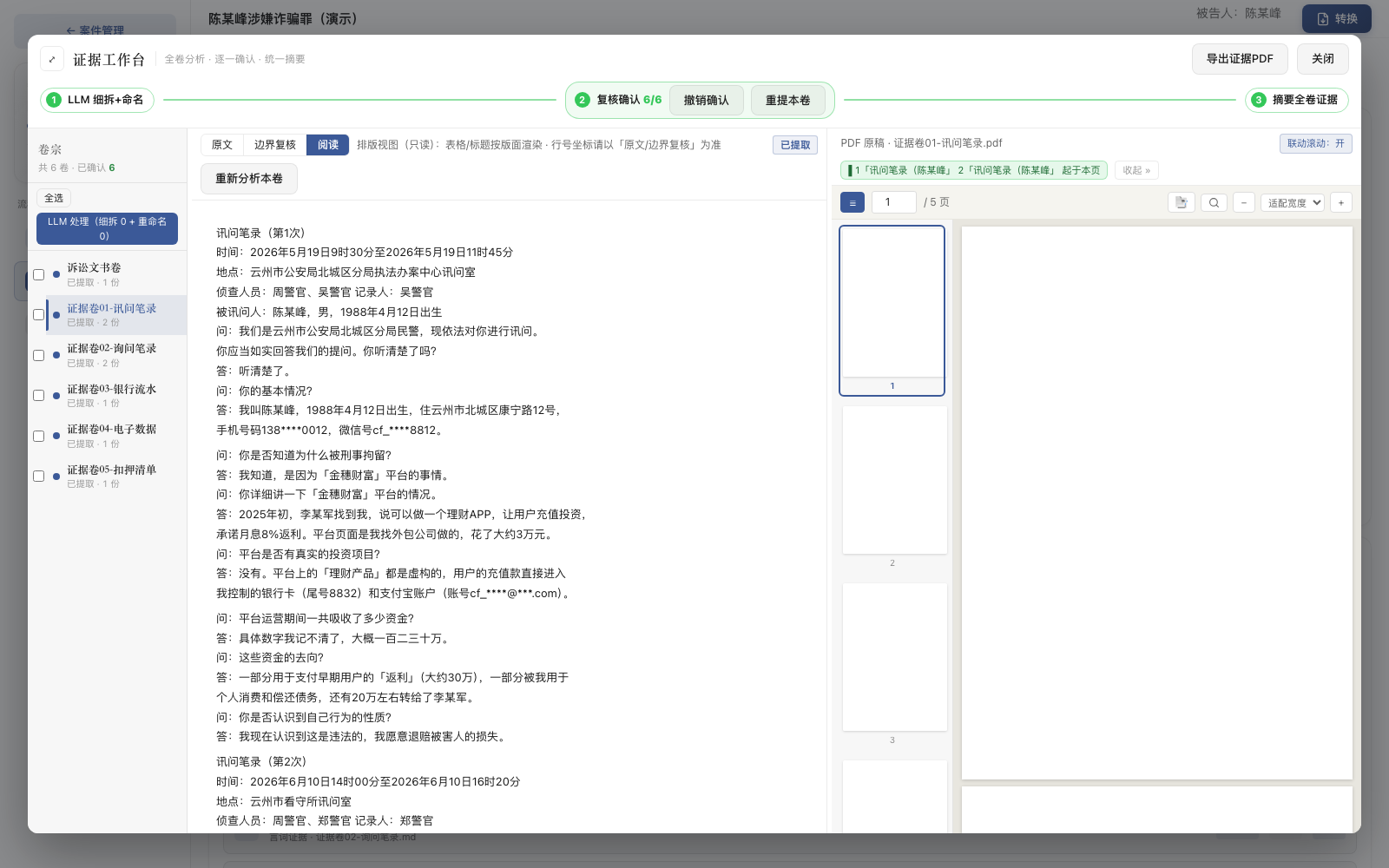Select PDF page 1 thumbnail
This screenshot has height=868, width=1389.
point(892,311)
